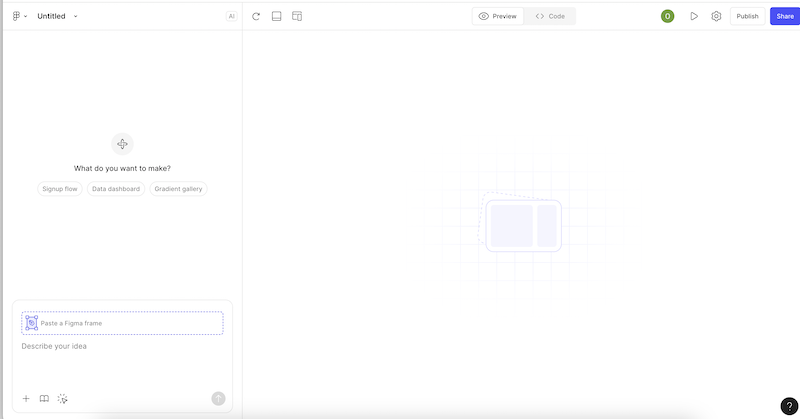Viewport: 800px width, 419px height.
Task: Choose the Data dashboard suggestion
Action: [x=116, y=189]
